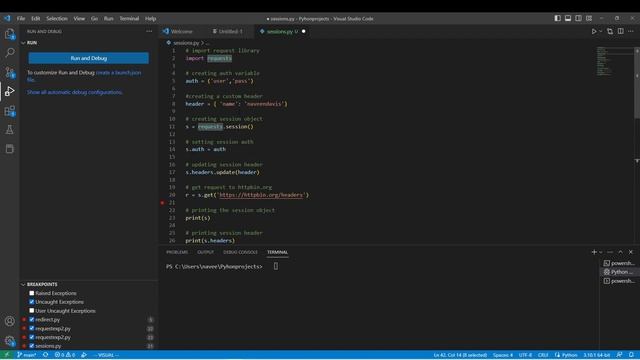The image size is (640, 360).
Task: Open the Terminal menu
Action: point(129,18)
